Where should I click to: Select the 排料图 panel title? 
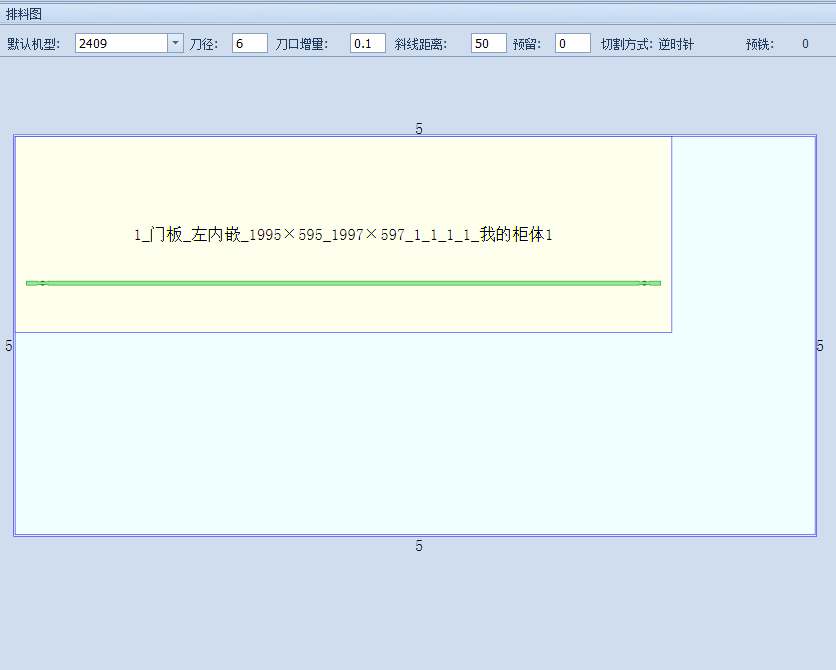click(24, 14)
